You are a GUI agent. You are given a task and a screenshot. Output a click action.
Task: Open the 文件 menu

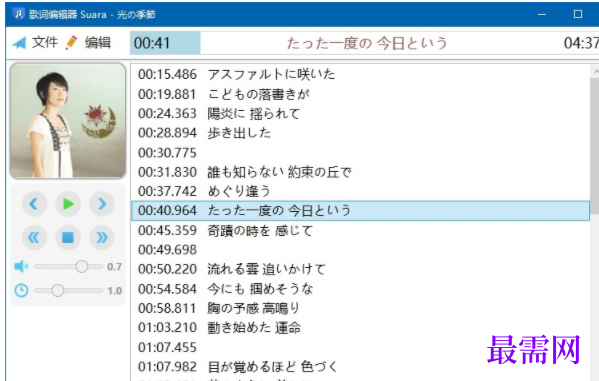coord(45,42)
